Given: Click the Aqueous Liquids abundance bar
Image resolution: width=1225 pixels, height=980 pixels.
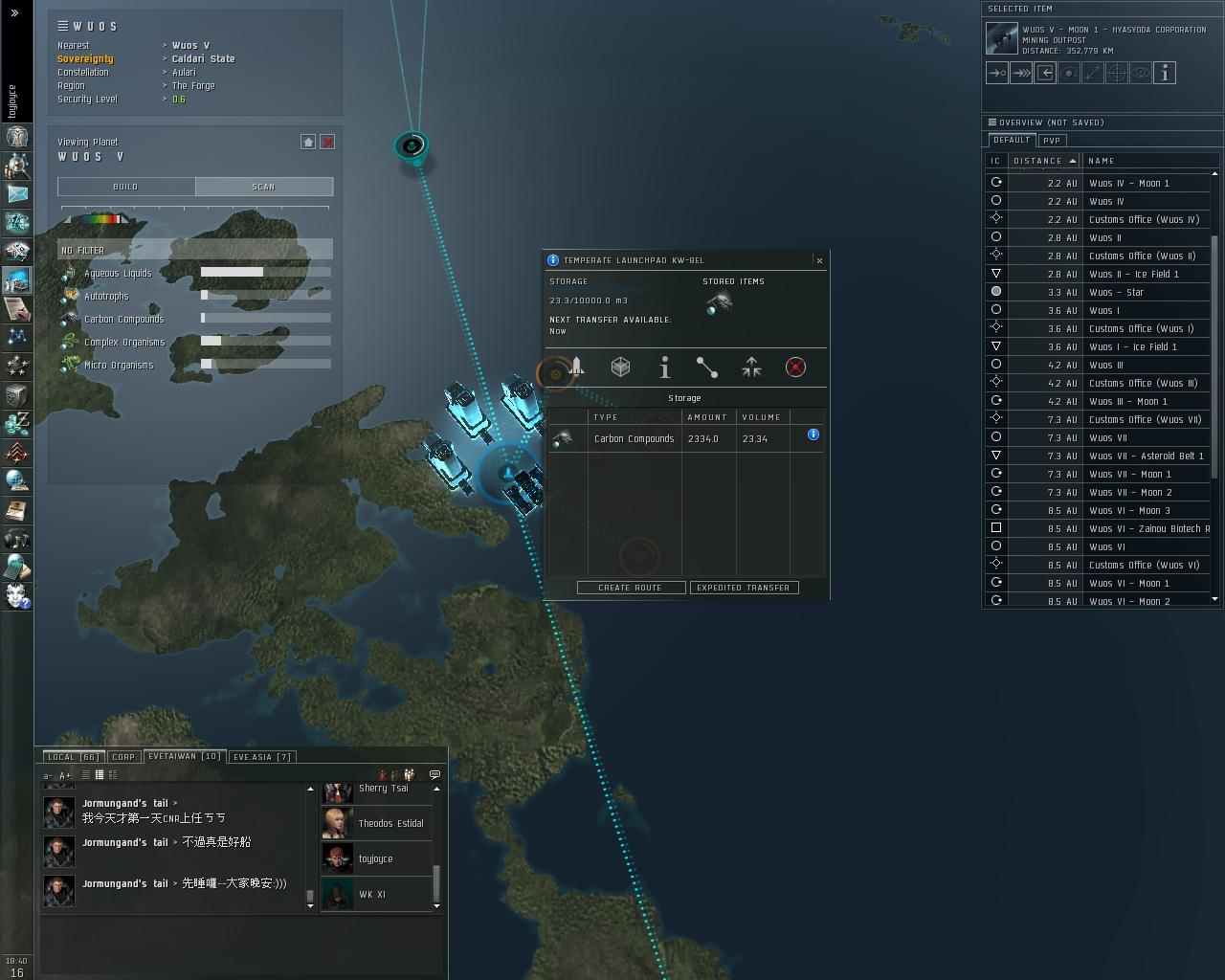Looking at the screenshot, I should click(x=266, y=272).
